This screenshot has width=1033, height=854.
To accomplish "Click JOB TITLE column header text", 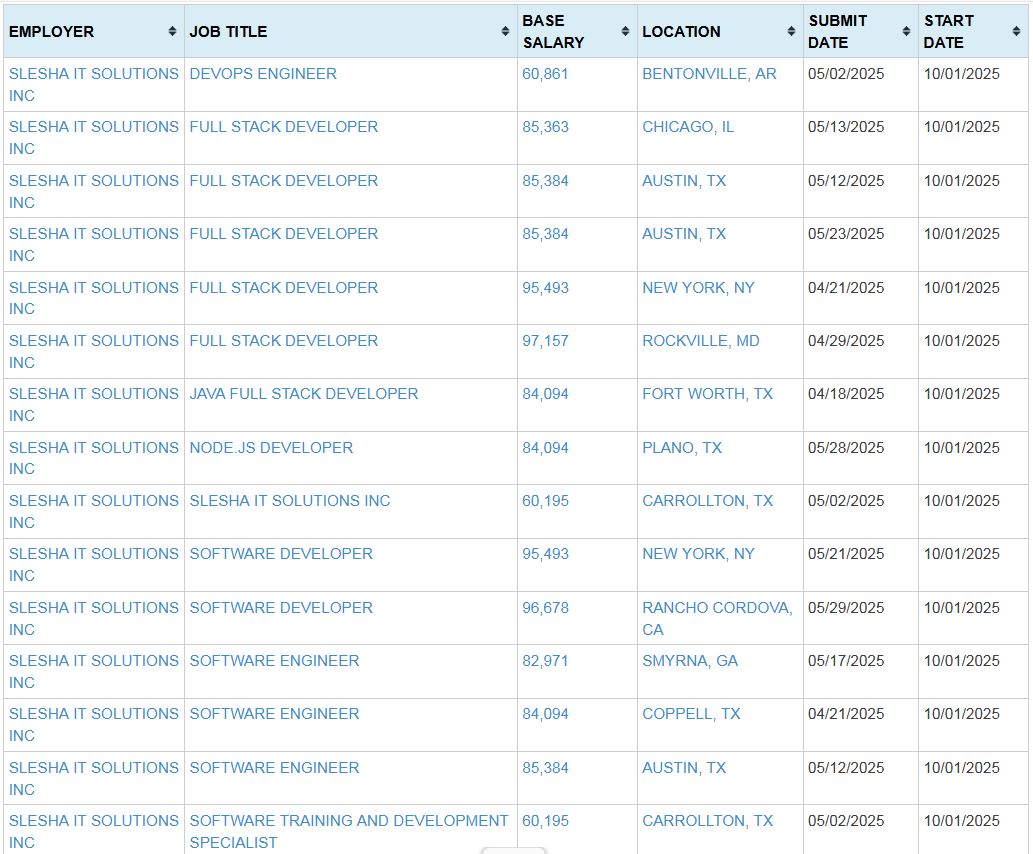I will coord(228,32).
